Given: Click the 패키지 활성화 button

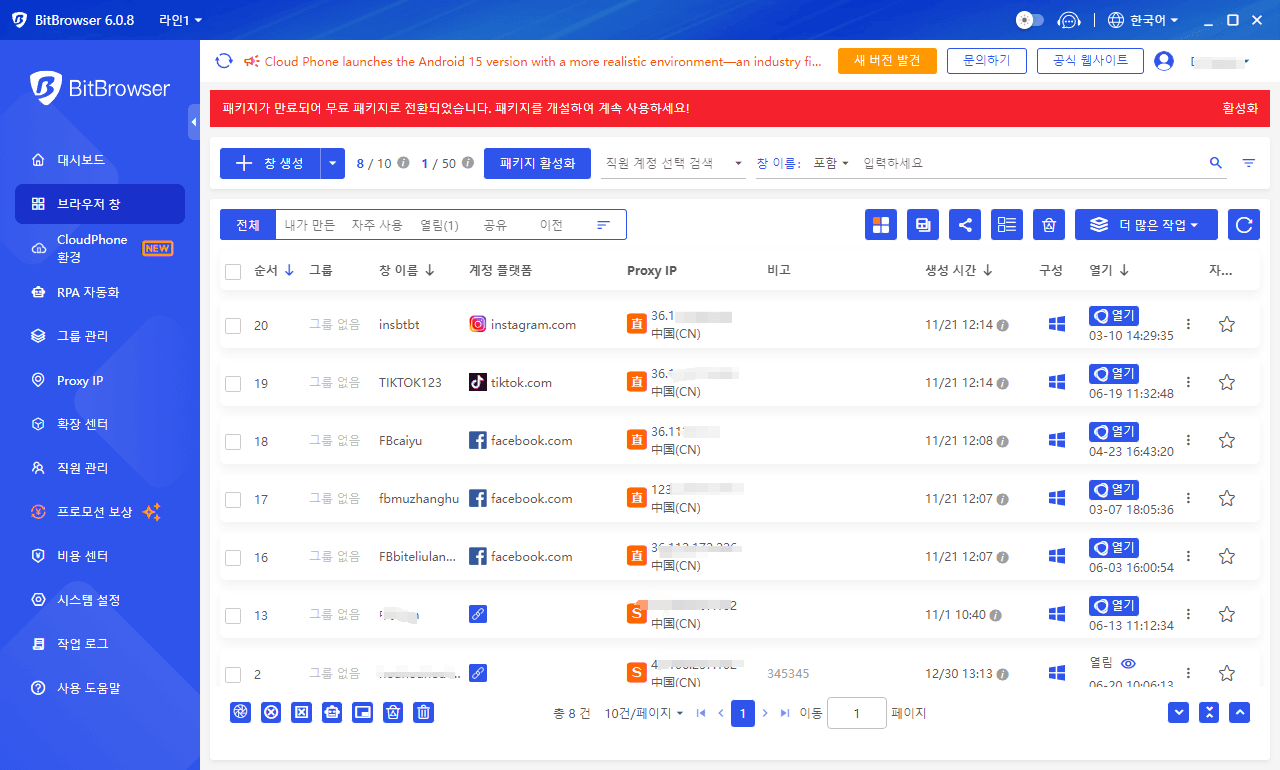Looking at the screenshot, I should click(x=537, y=163).
